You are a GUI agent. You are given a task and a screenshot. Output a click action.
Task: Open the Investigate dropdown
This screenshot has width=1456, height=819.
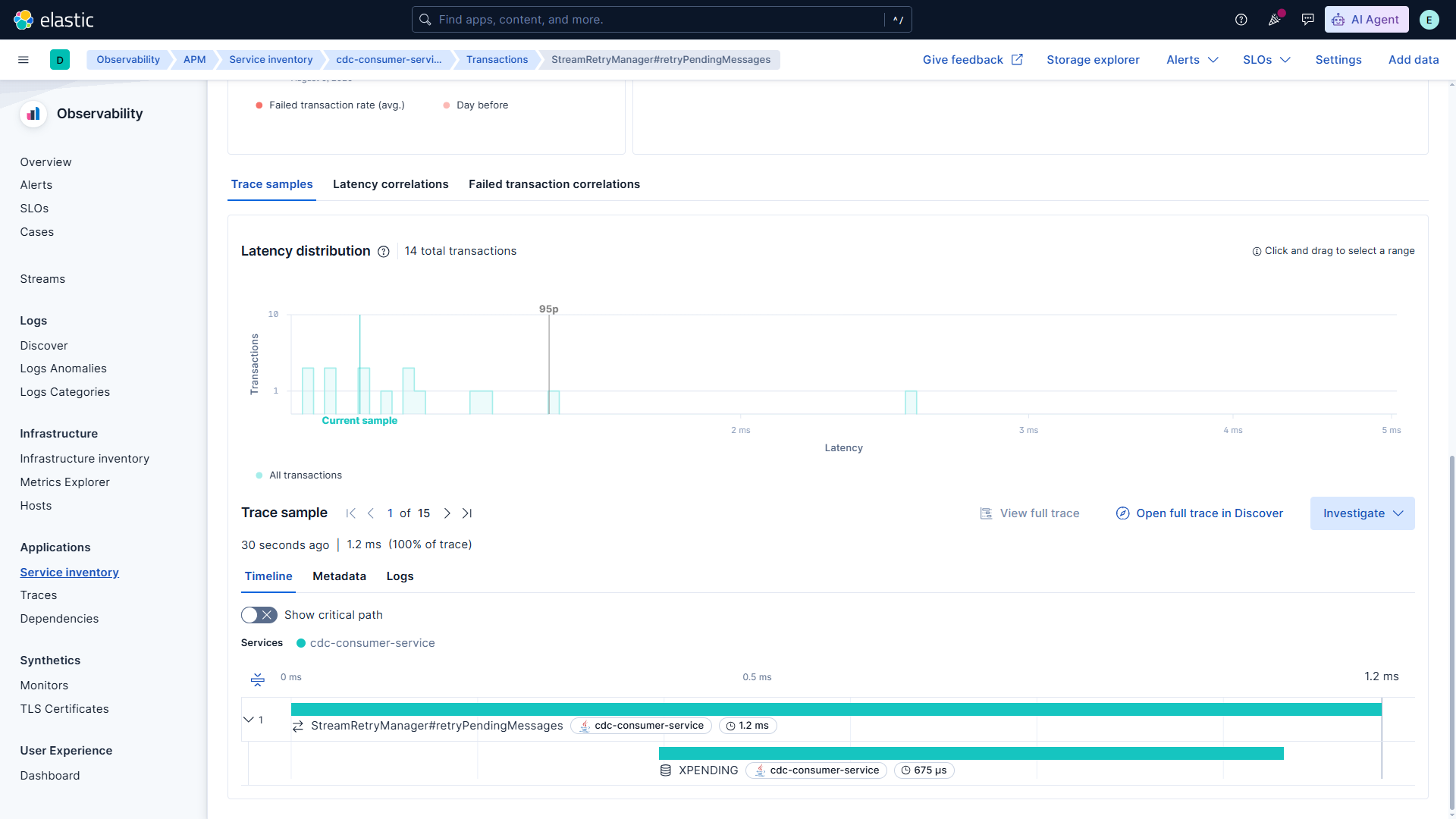pos(1363,513)
